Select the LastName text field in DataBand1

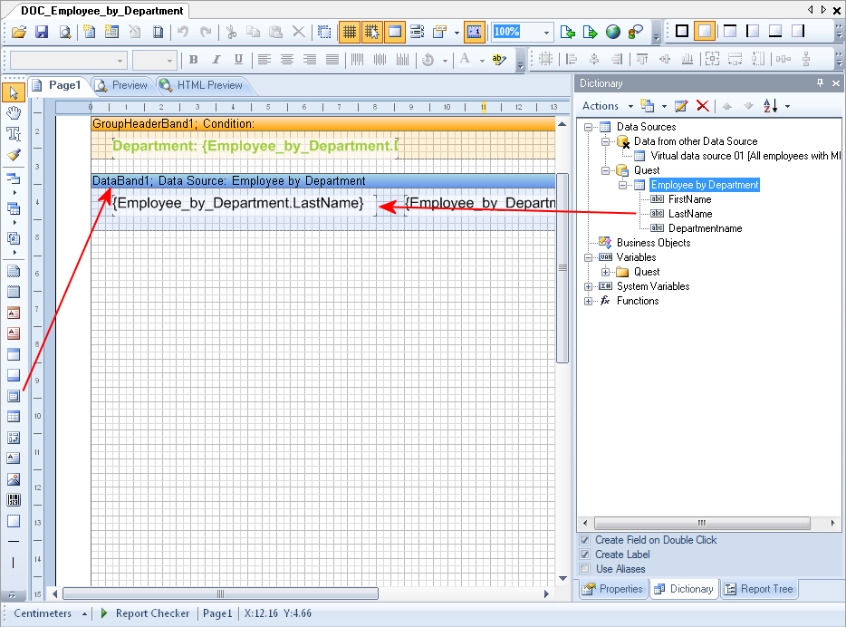pyautogui.click(x=244, y=204)
